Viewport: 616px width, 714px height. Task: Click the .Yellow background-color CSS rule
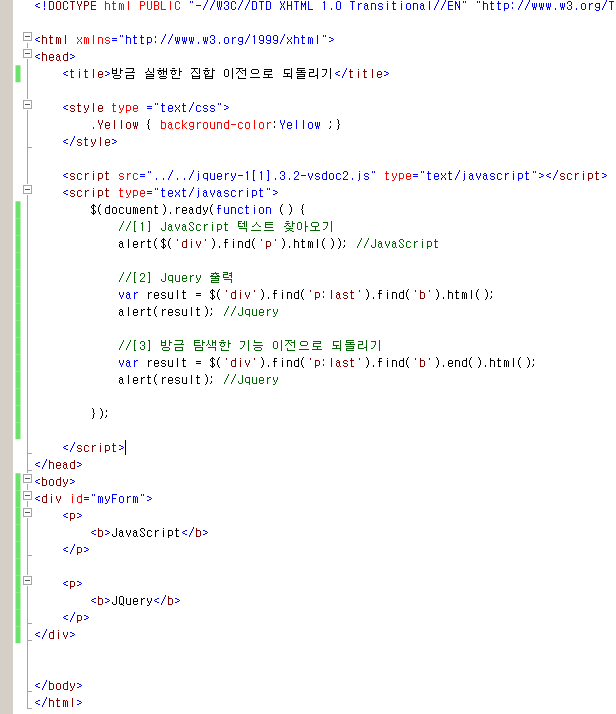[216, 125]
